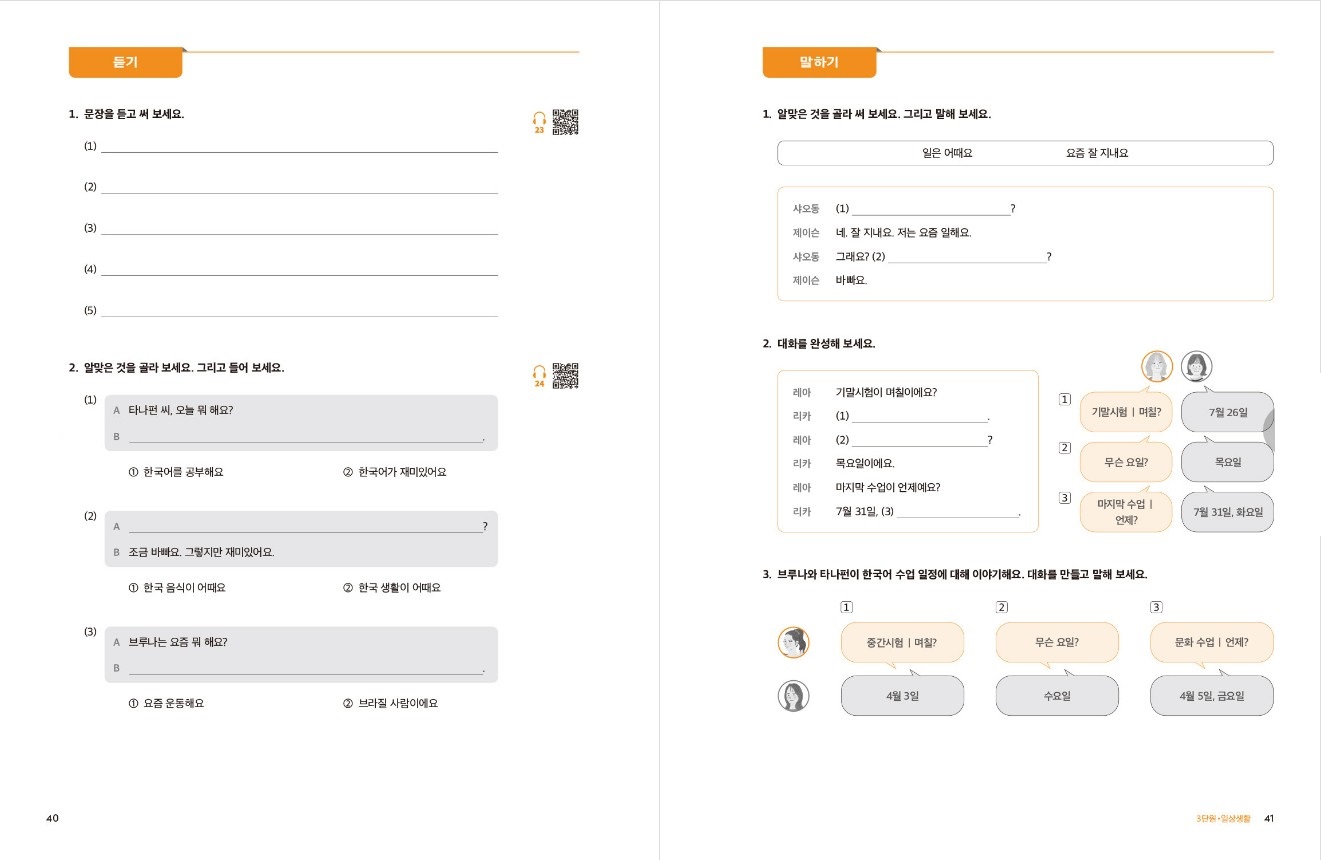1321x860 pixels.
Task: Scan the QR code beside listening exercise 2
Action: click(x=564, y=374)
